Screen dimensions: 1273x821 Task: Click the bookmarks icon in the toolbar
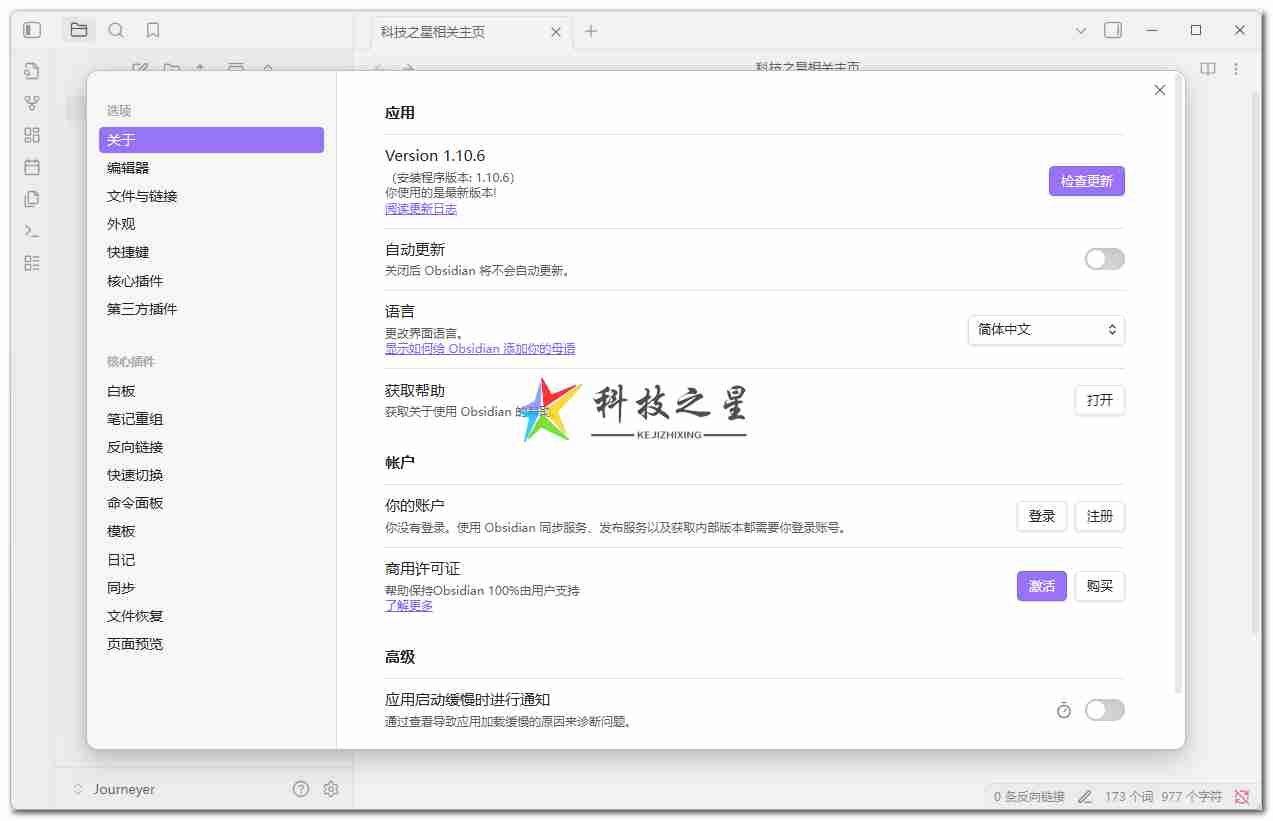point(152,30)
